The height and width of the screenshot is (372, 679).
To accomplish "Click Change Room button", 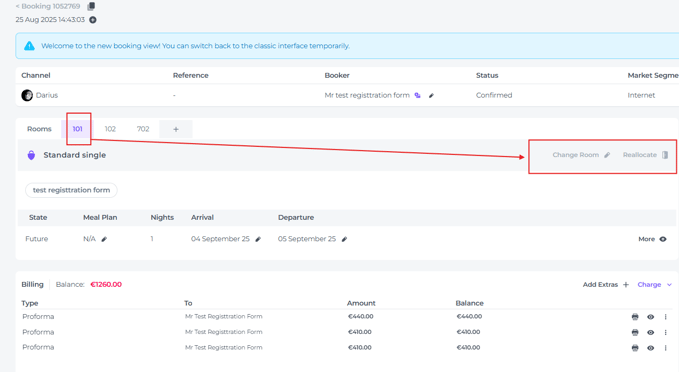I will (x=581, y=155).
